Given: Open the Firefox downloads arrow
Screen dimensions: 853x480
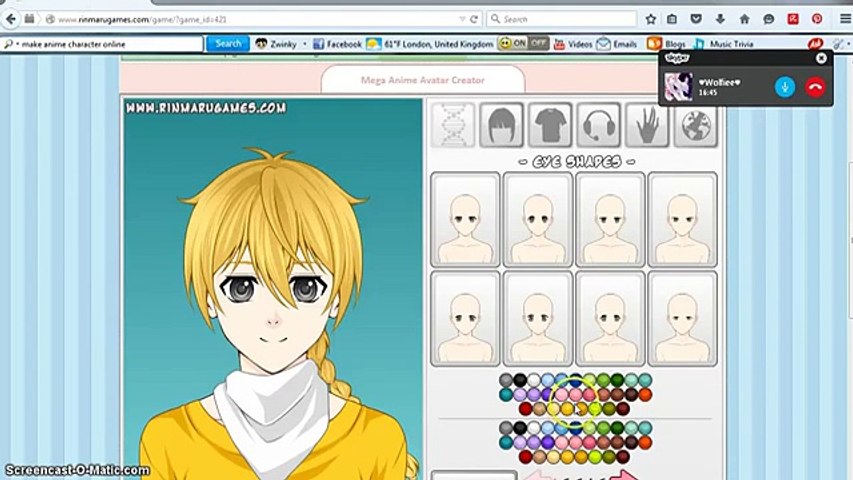Looking at the screenshot, I should click(720, 19).
